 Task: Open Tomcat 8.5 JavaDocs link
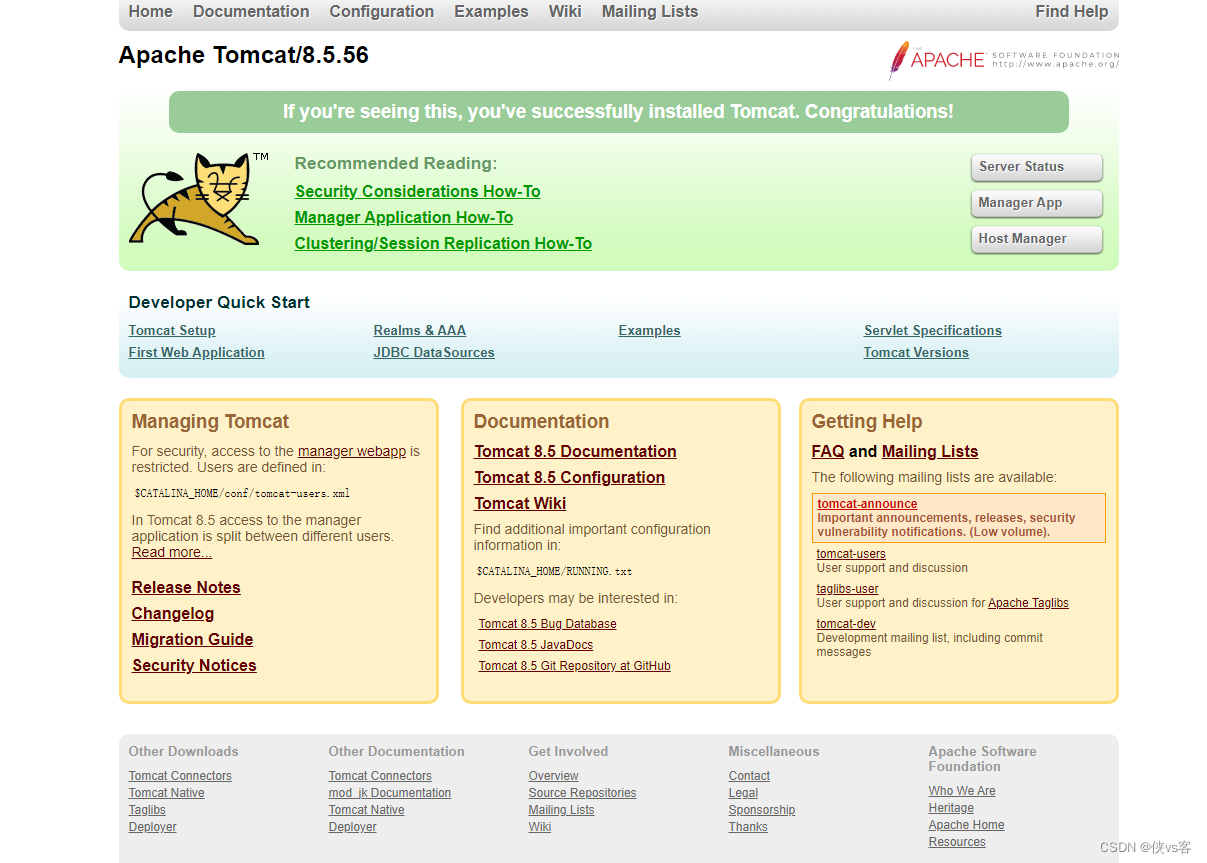point(536,645)
